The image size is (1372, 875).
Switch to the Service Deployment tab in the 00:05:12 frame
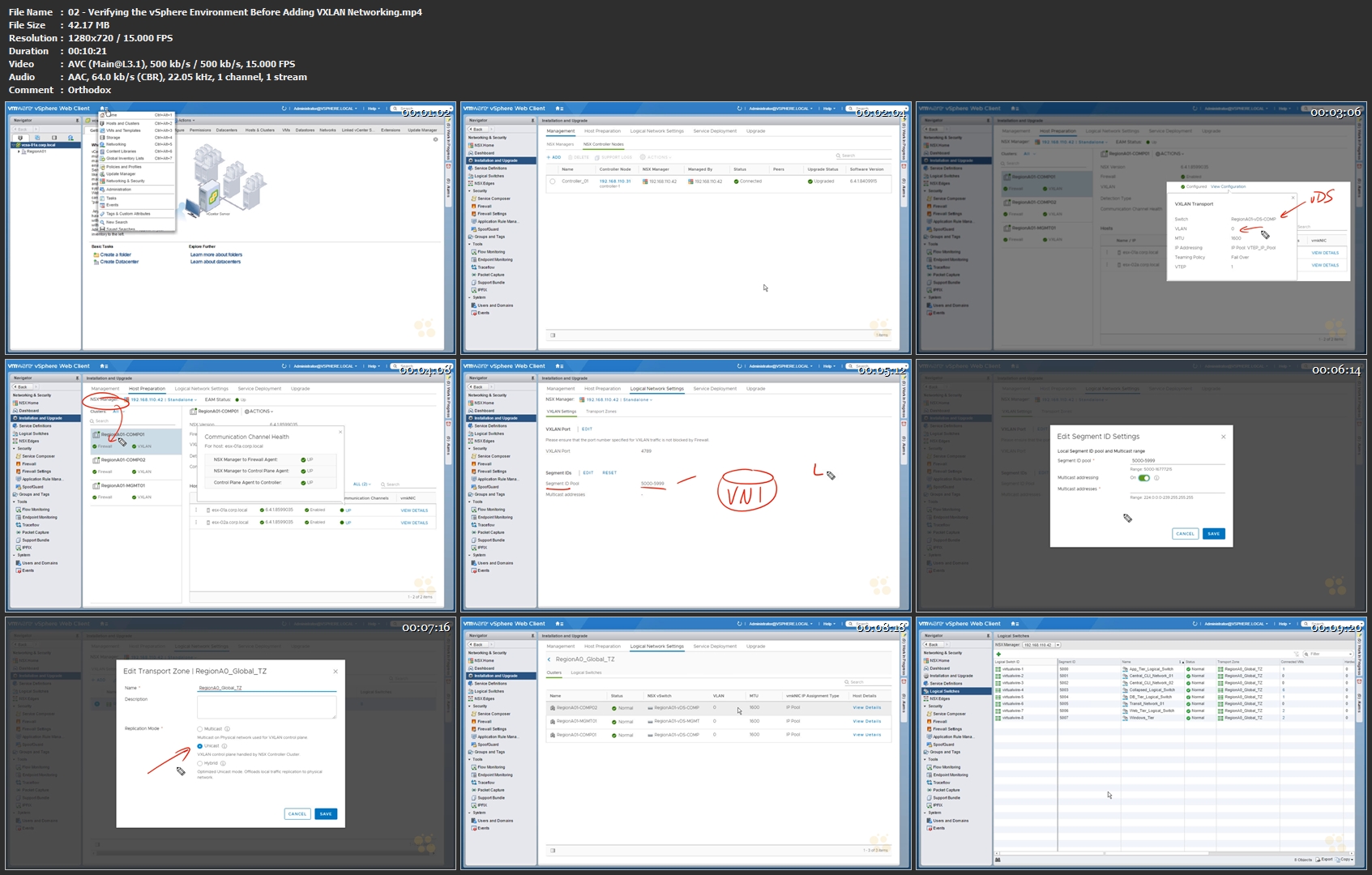coord(715,389)
